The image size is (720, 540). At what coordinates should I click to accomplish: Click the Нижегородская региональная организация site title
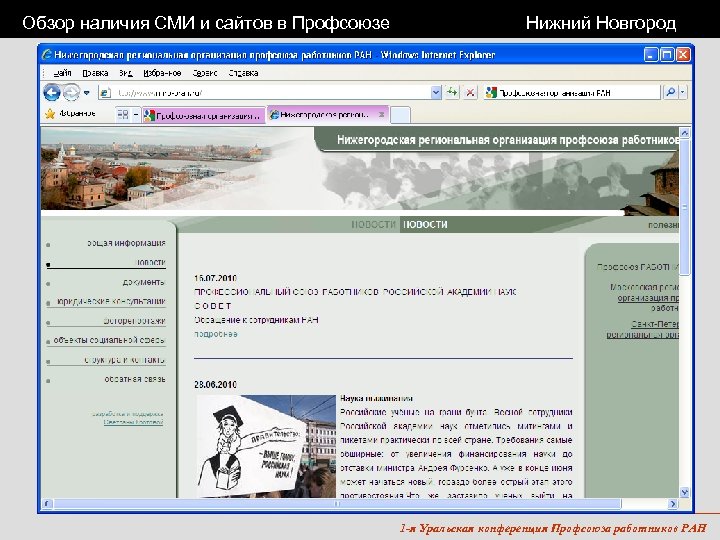click(507, 140)
